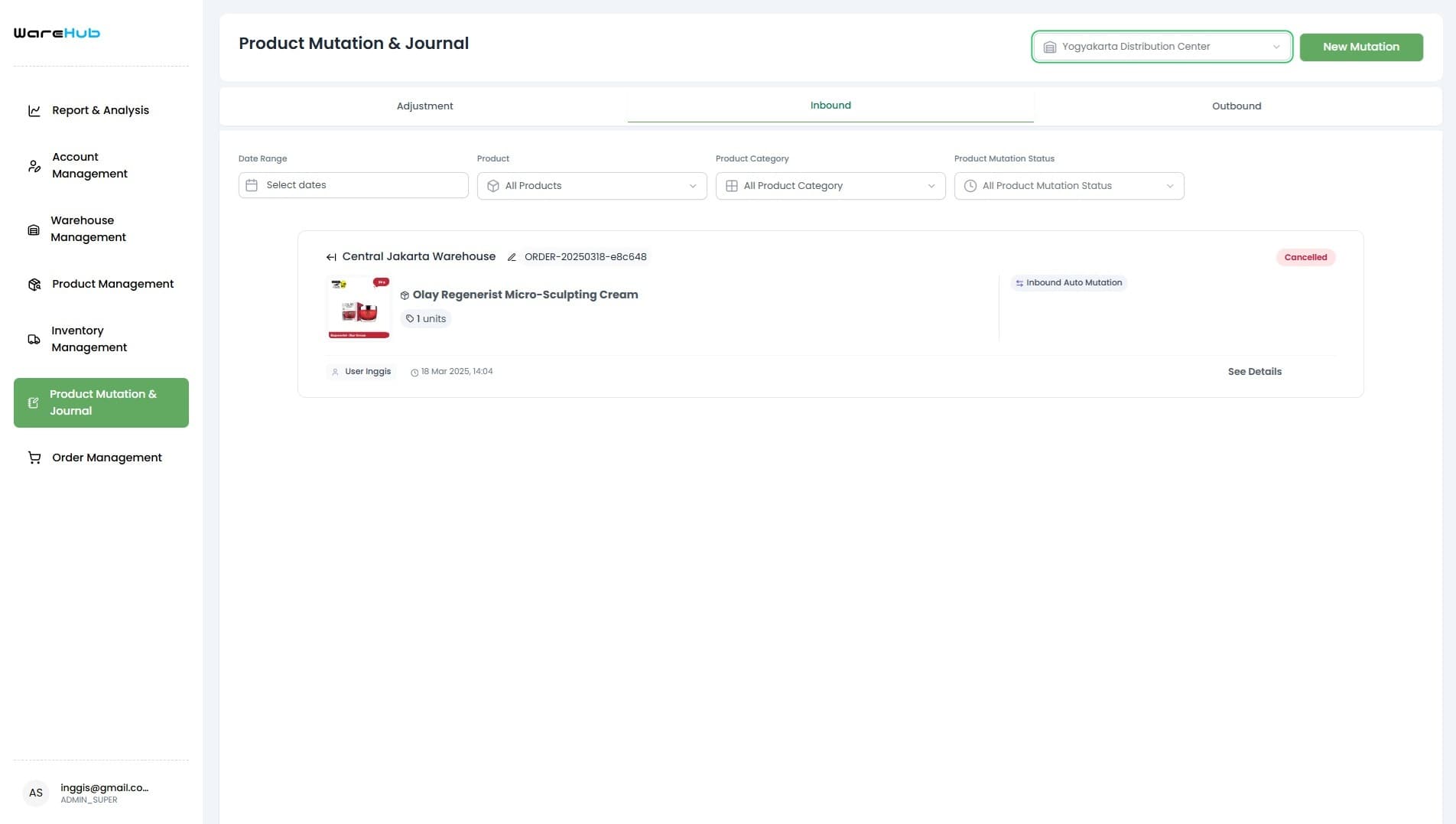Select the Inventory Management icon
Screen dimensions: 1456x824
point(34,339)
